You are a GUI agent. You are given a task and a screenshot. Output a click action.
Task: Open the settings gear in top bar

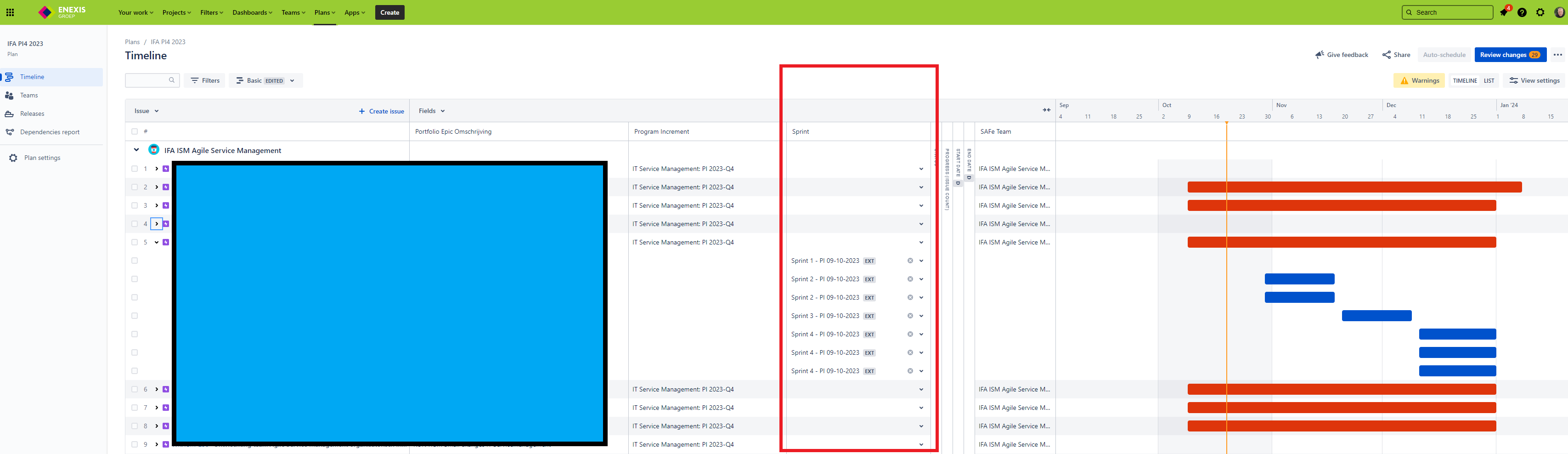point(1540,12)
